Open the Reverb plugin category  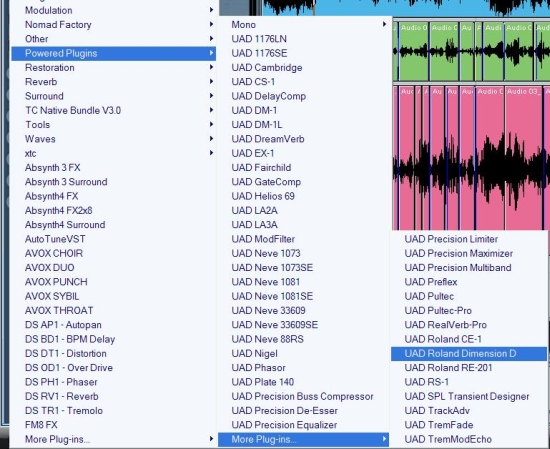[113, 82]
